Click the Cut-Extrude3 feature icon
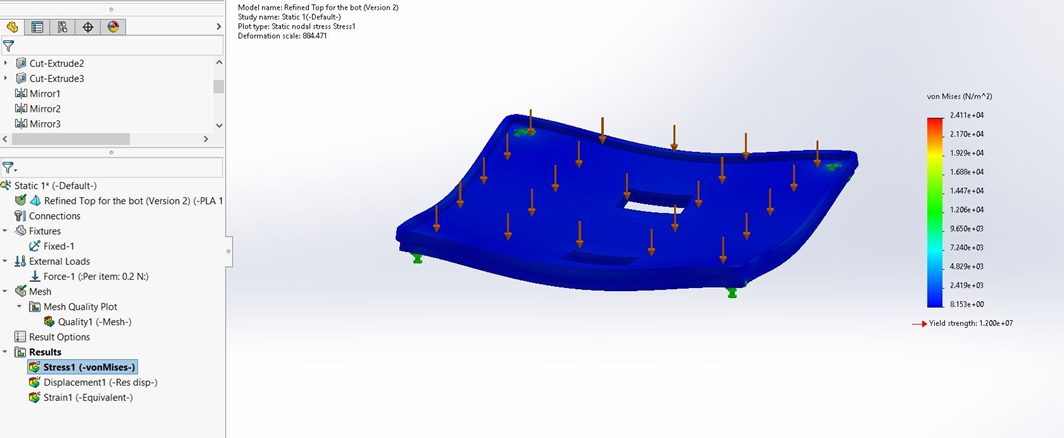This screenshot has width=1064, height=438. coord(21,79)
